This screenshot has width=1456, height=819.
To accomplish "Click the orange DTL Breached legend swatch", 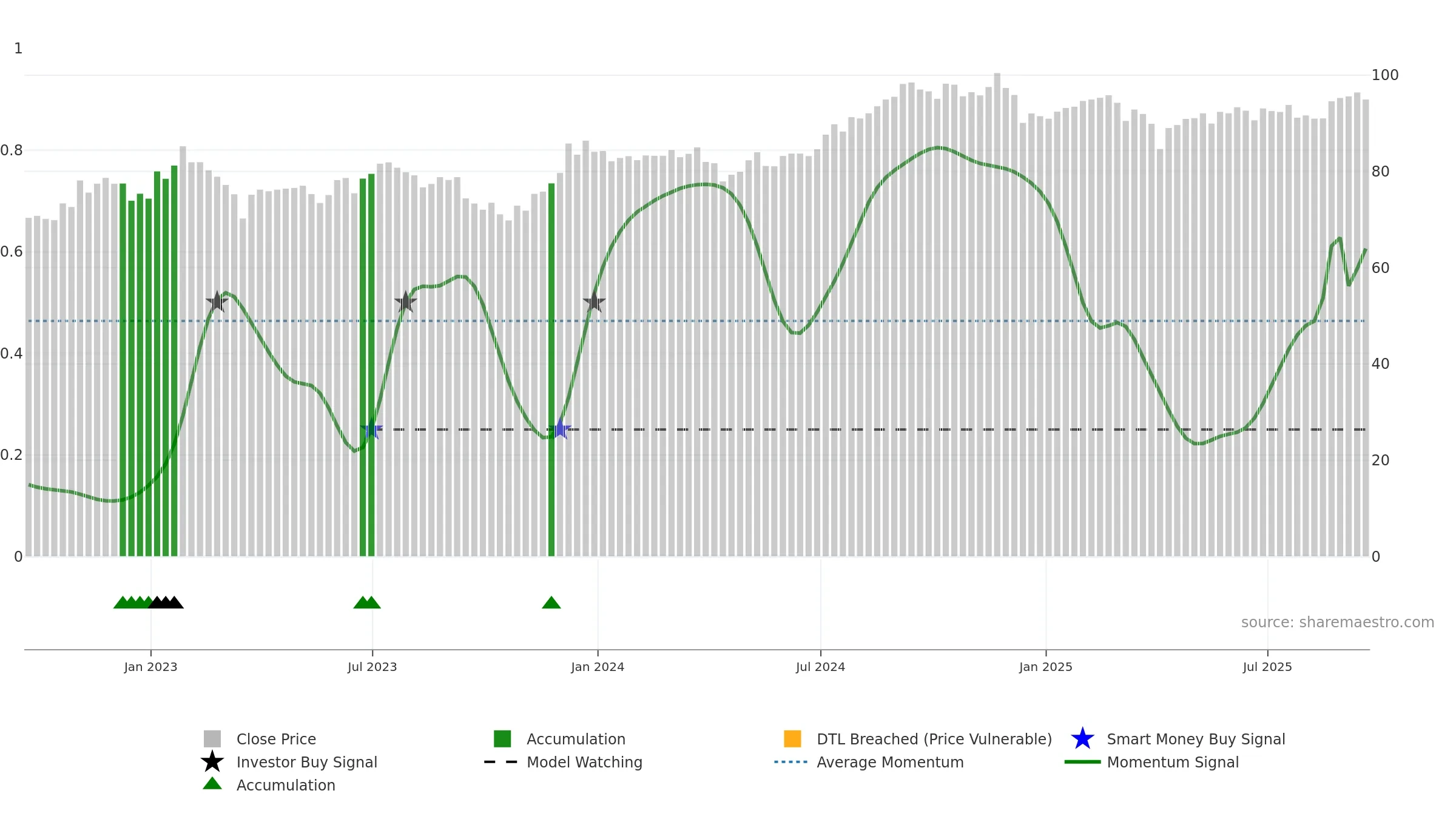I will coord(792,739).
